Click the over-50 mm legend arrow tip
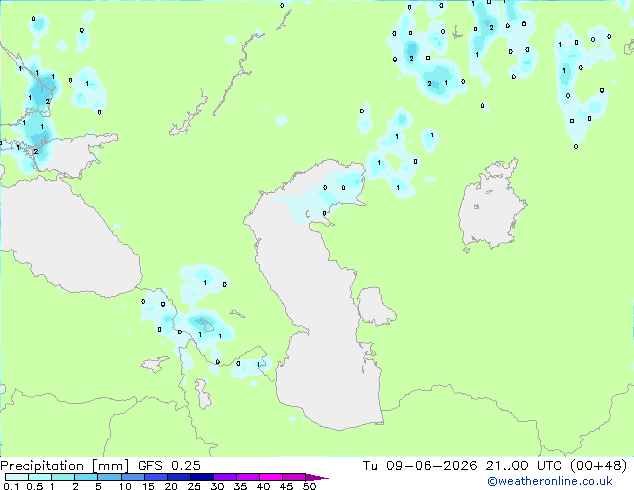The height and width of the screenshot is (490, 634). [317, 477]
